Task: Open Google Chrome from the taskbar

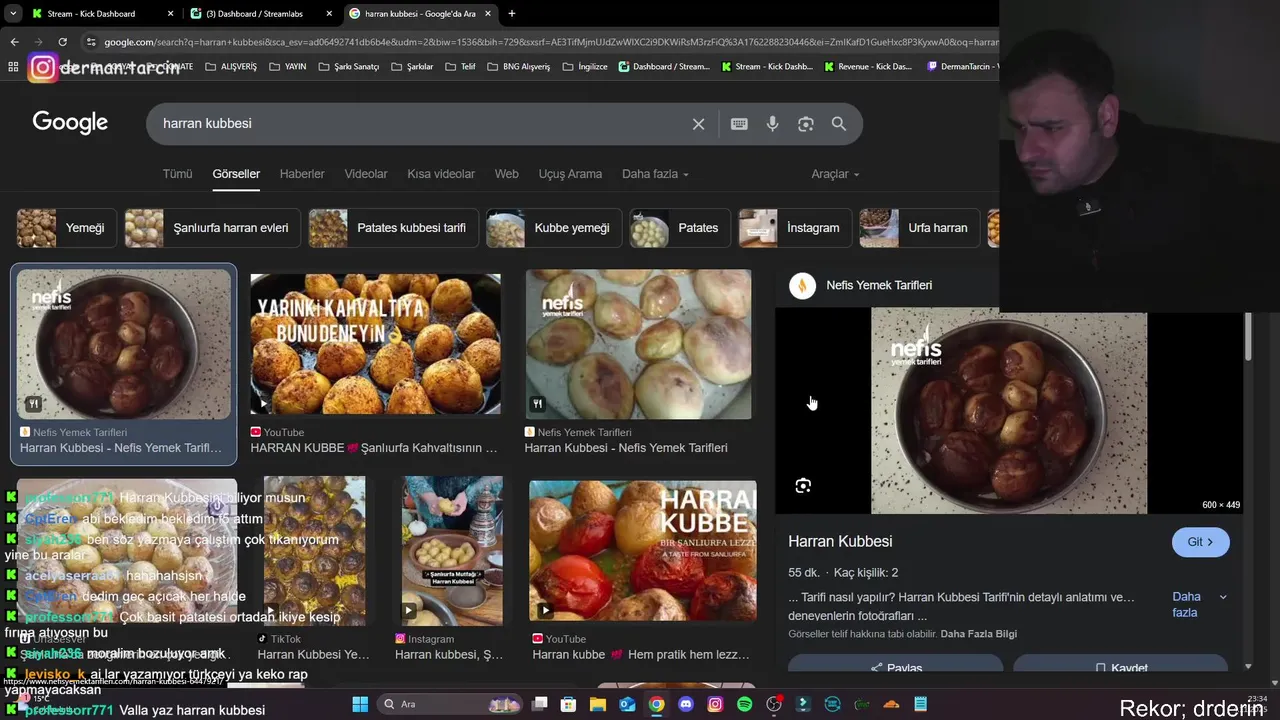Action: (x=656, y=704)
